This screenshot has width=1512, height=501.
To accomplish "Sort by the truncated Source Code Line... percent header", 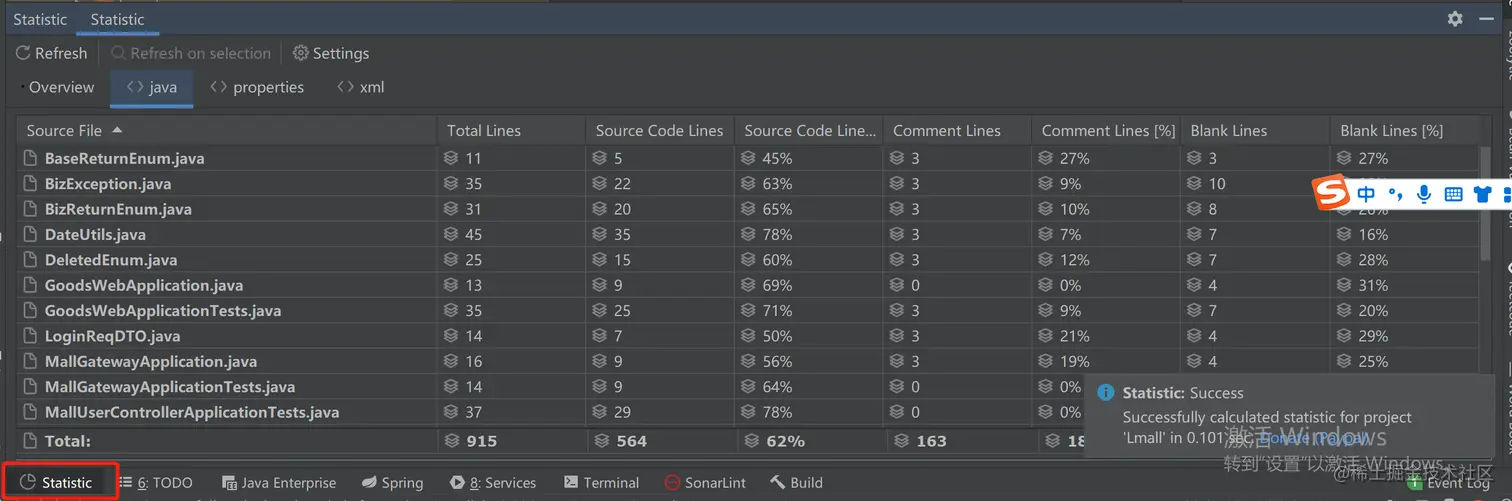I will pyautogui.click(x=809, y=130).
